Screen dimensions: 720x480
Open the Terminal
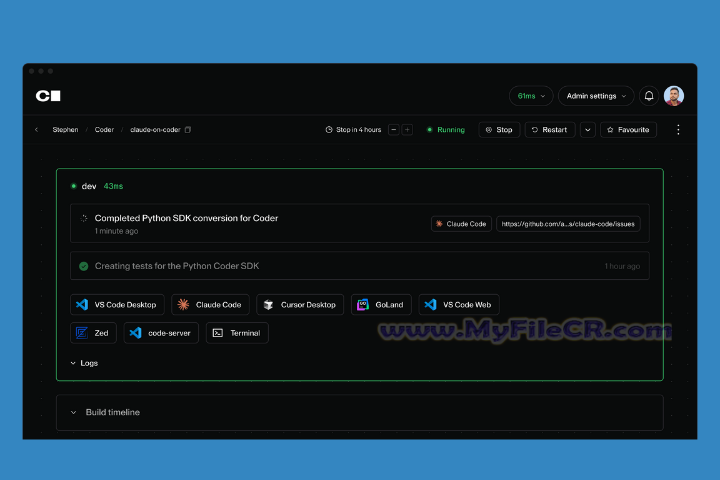pyautogui.click(x=237, y=333)
